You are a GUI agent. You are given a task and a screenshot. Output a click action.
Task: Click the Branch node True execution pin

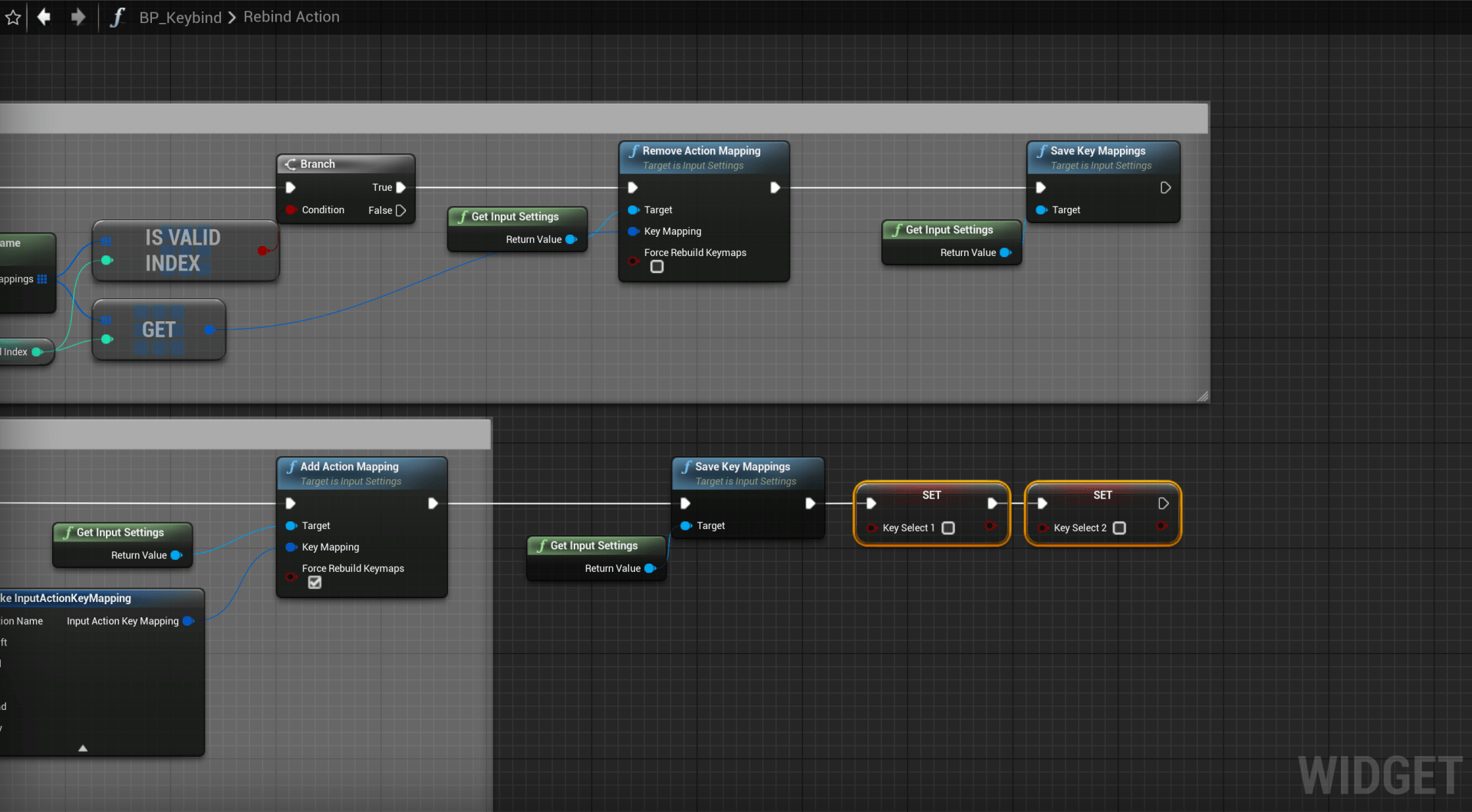400,187
